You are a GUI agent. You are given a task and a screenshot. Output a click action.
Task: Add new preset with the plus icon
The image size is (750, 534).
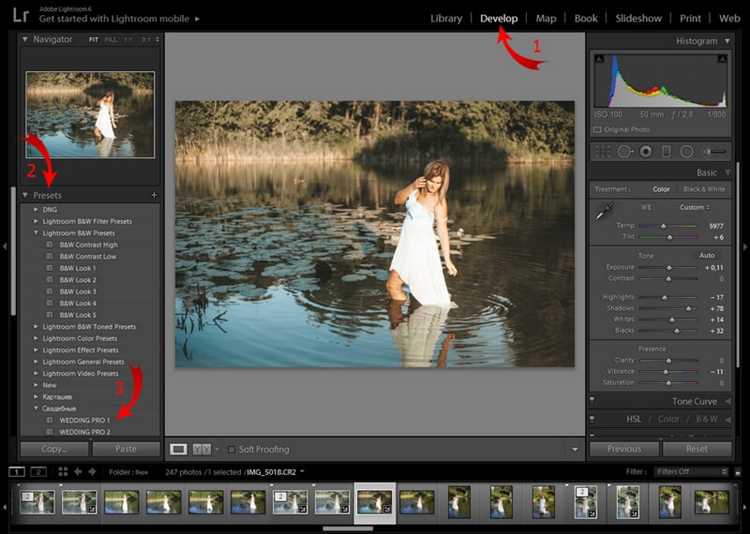coord(154,195)
